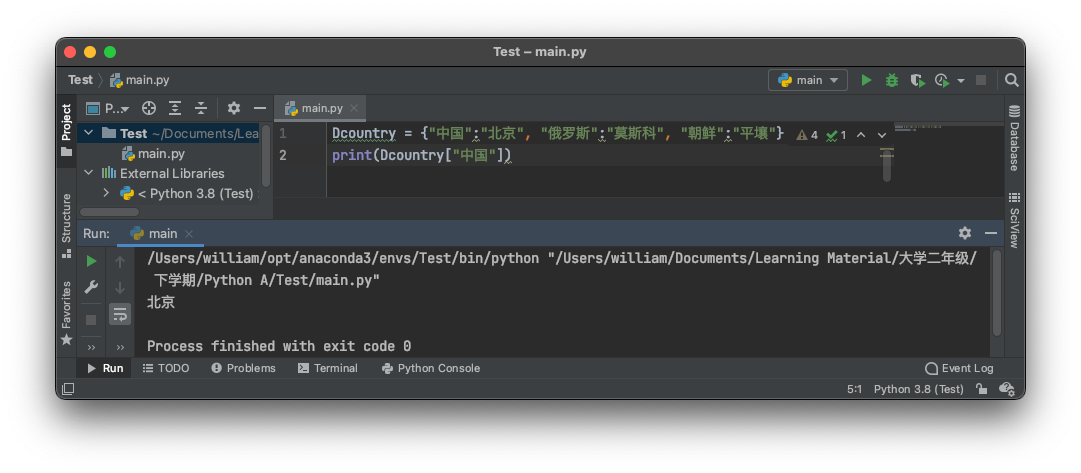The image size is (1081, 473).
Task: Toggle the Project tool window side tab
Action: click(66, 128)
